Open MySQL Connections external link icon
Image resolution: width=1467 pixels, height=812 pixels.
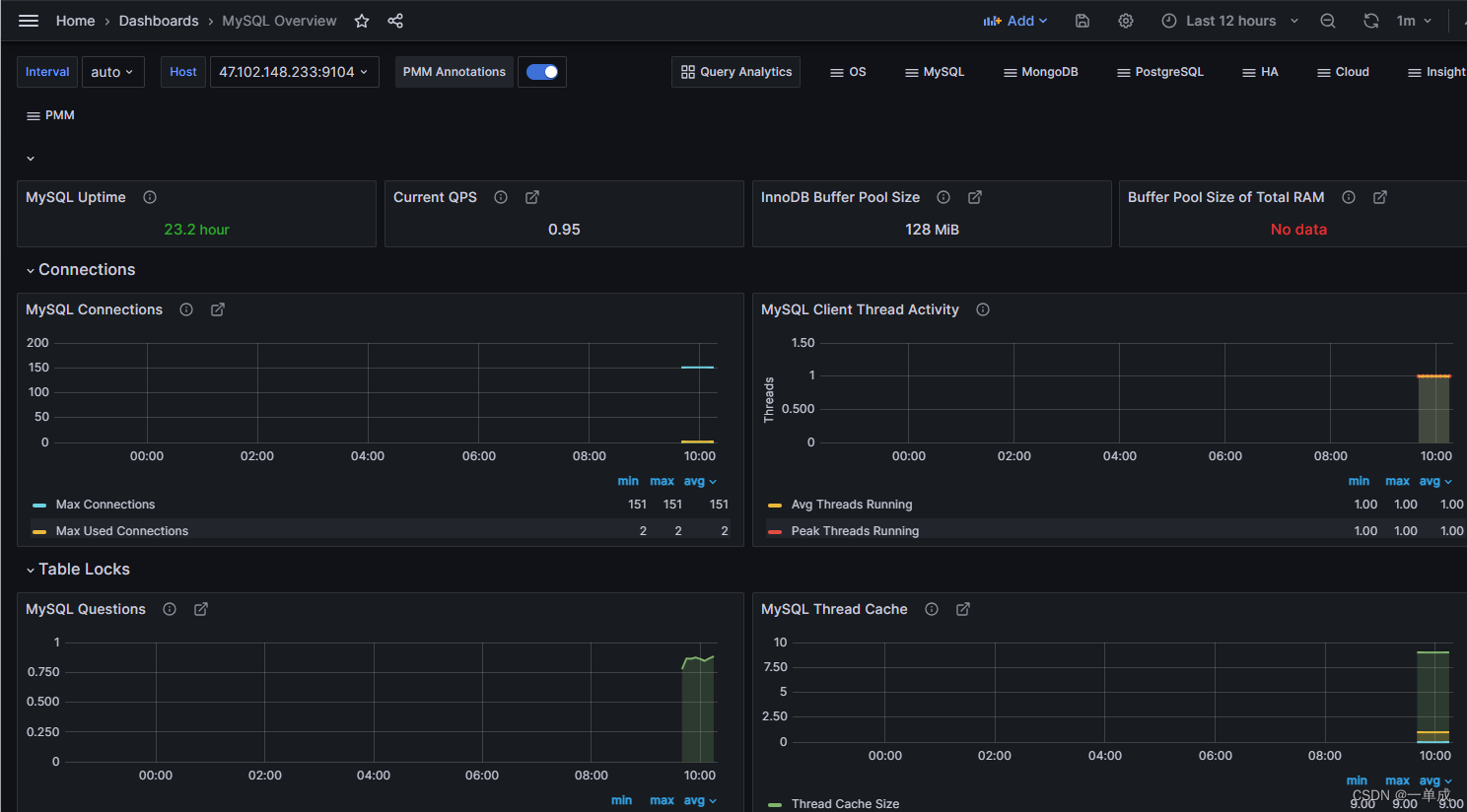pos(218,309)
